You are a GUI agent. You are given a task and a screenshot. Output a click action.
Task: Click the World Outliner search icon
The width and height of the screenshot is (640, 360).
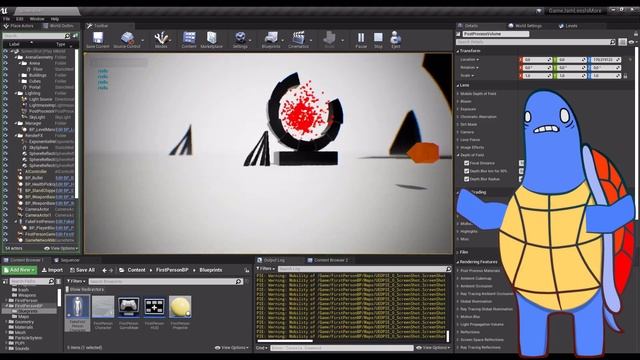pos(67,36)
